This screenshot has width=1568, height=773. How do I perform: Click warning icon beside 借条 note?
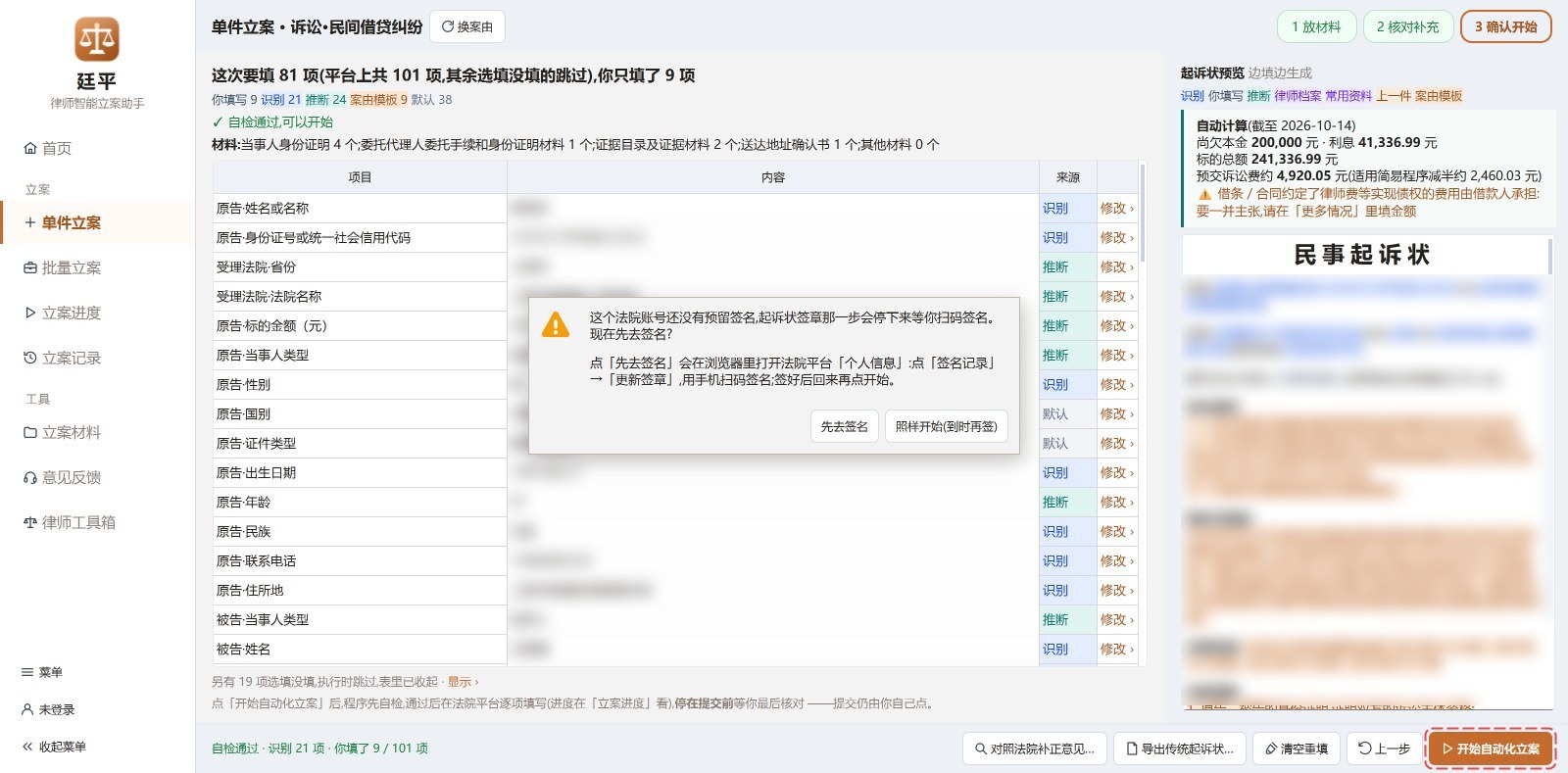pyautogui.click(x=1204, y=194)
